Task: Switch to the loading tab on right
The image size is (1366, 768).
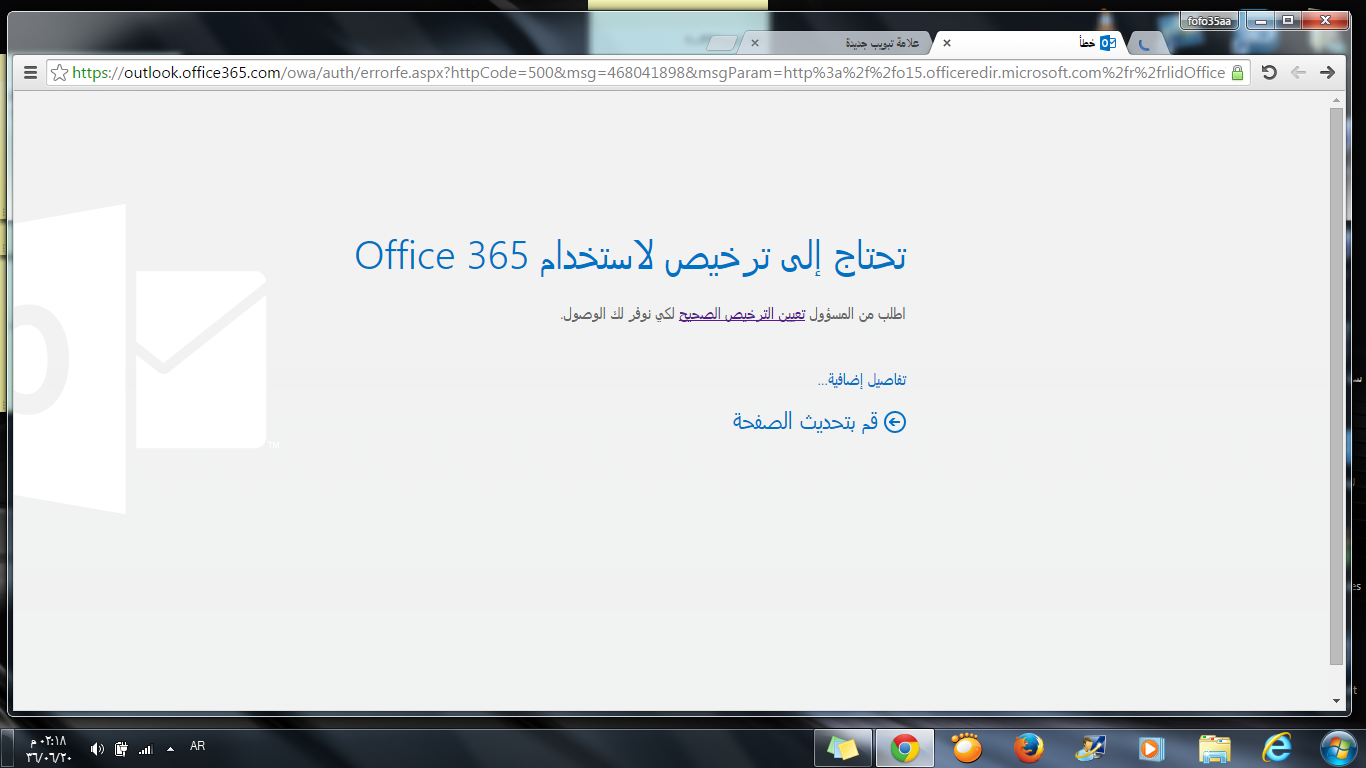Action: [1147, 43]
